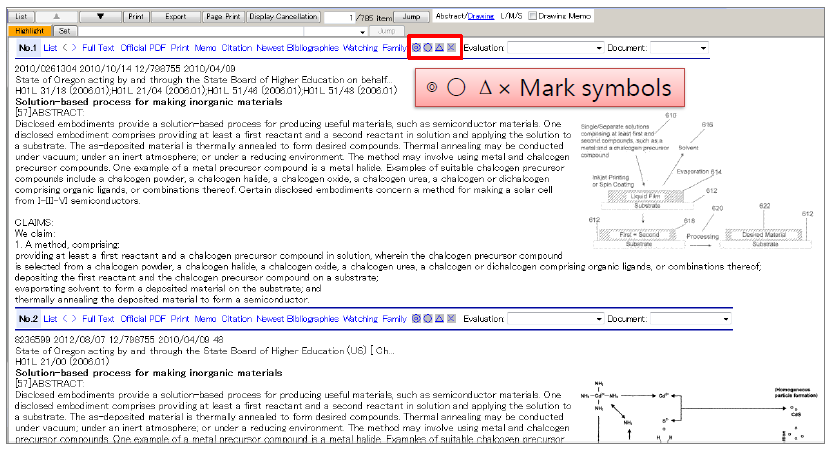
Task: Click the Jump button next to item count
Action: 412,17
